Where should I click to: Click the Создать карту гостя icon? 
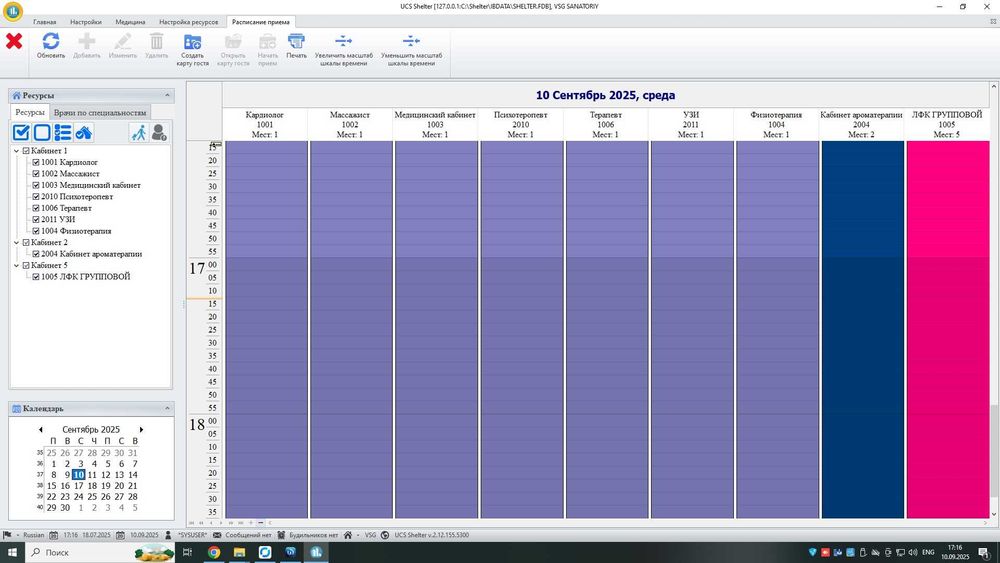[x=192, y=42]
